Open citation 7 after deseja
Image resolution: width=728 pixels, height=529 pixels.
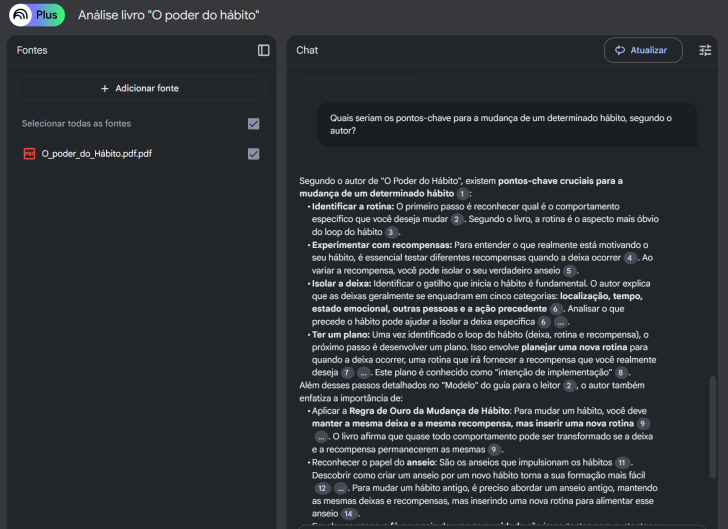point(347,372)
